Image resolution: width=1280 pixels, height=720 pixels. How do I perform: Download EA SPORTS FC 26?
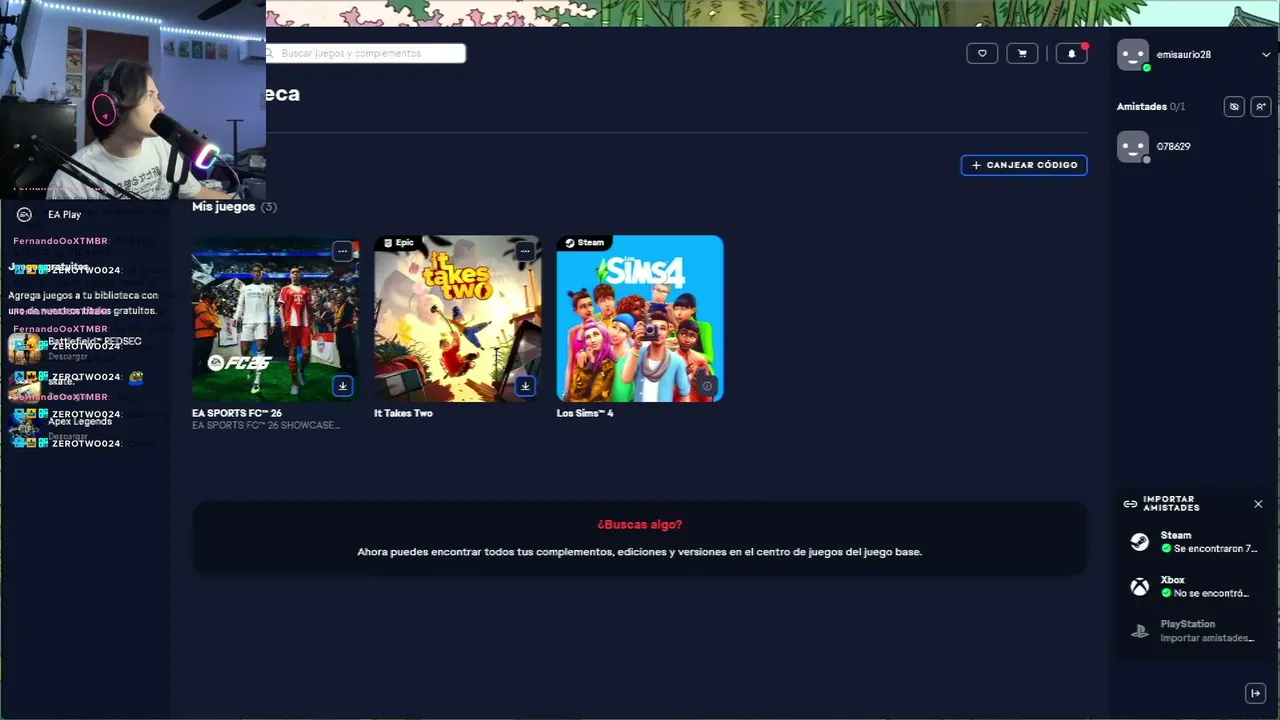point(342,386)
